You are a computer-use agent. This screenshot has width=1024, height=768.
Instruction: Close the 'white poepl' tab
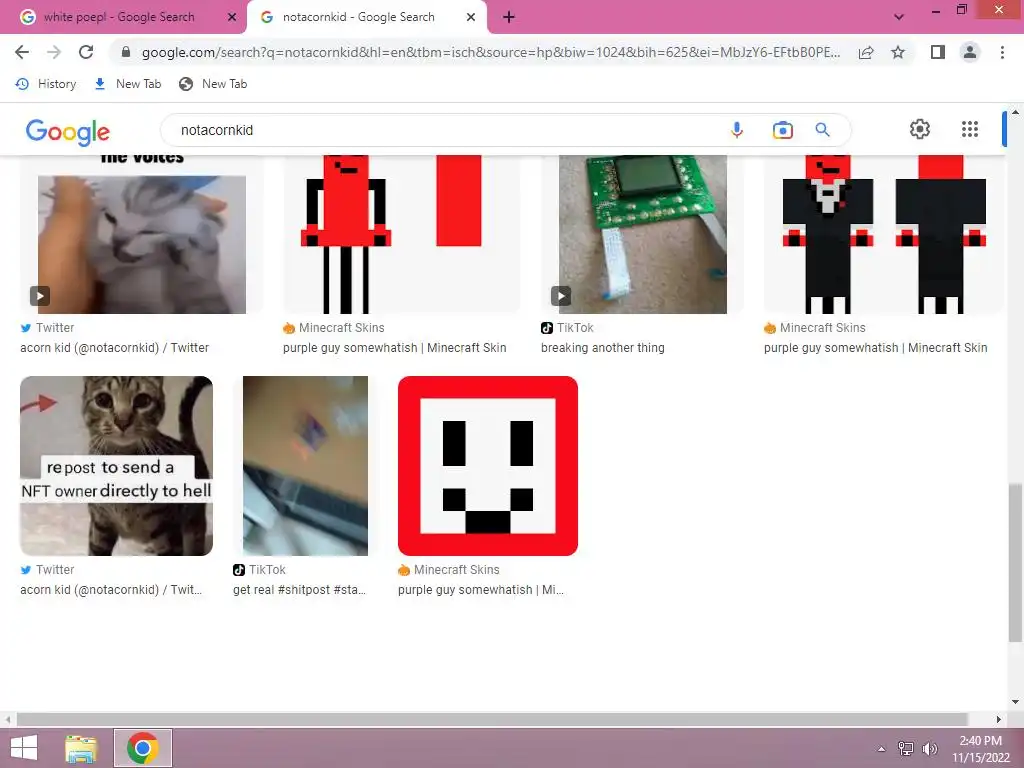point(232,17)
